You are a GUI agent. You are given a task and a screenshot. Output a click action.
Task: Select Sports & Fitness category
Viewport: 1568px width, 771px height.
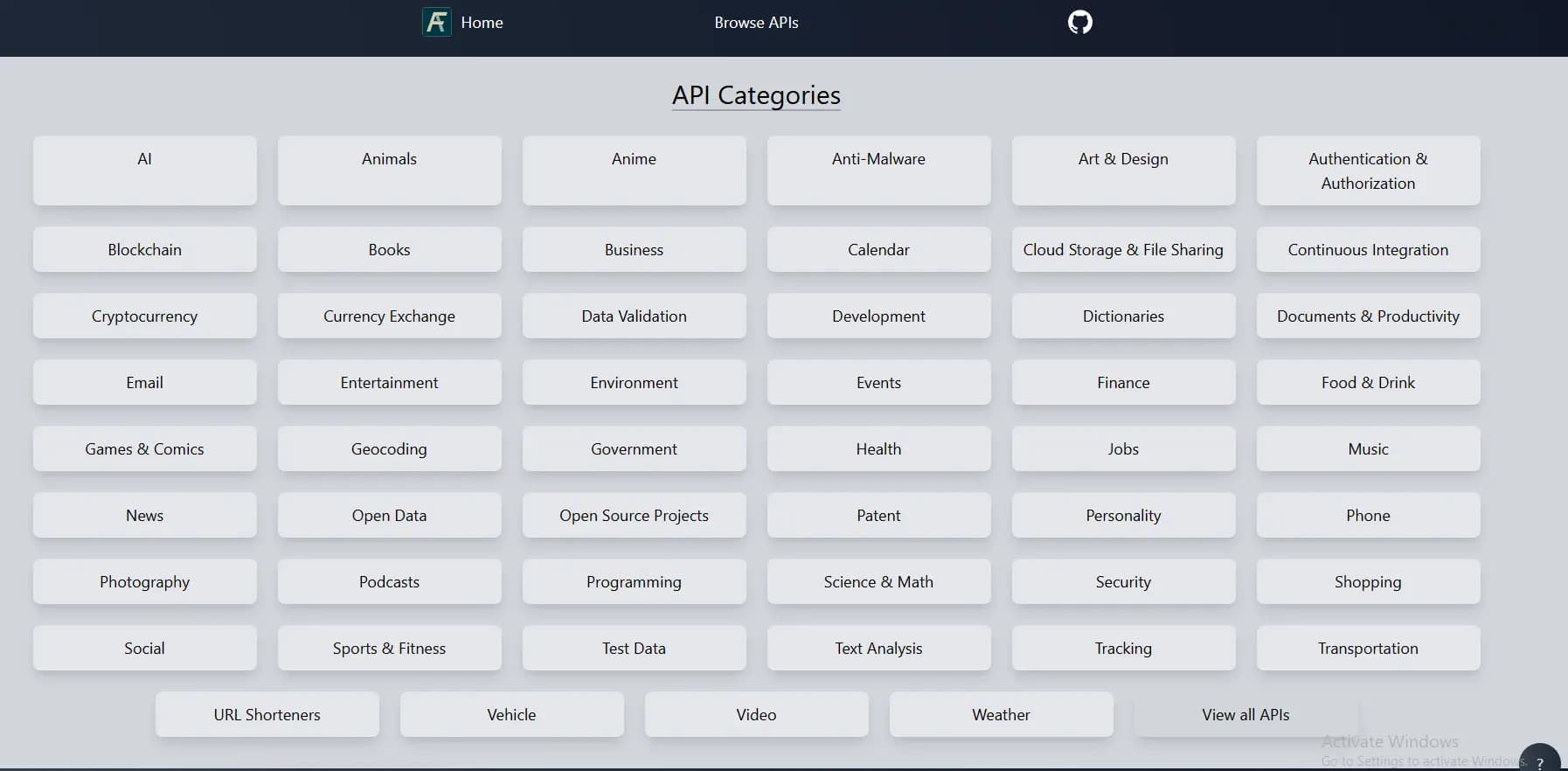[390, 648]
